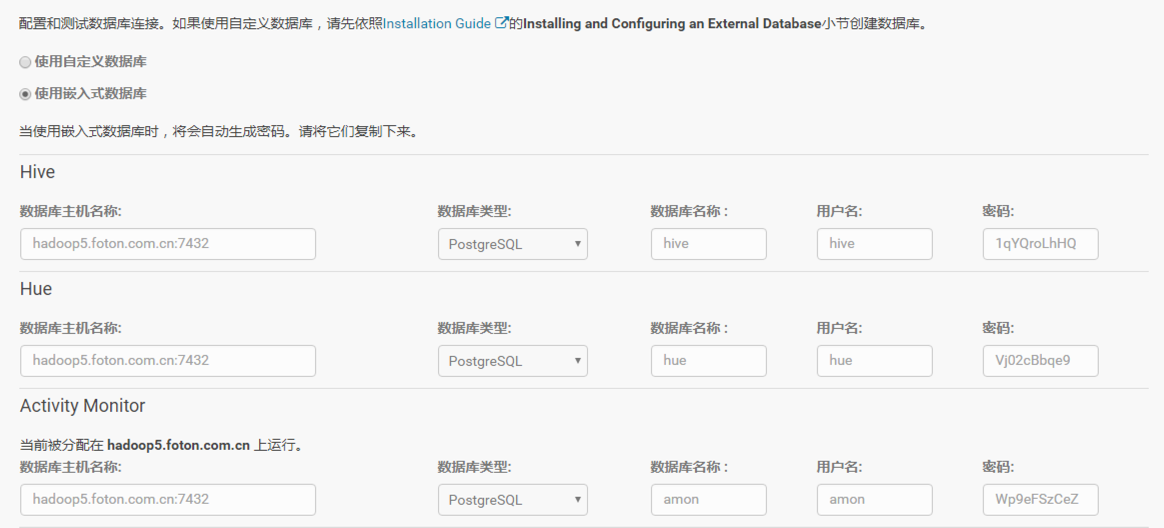
Task: Click the Hive username field
Action: pyautogui.click(x=874, y=244)
